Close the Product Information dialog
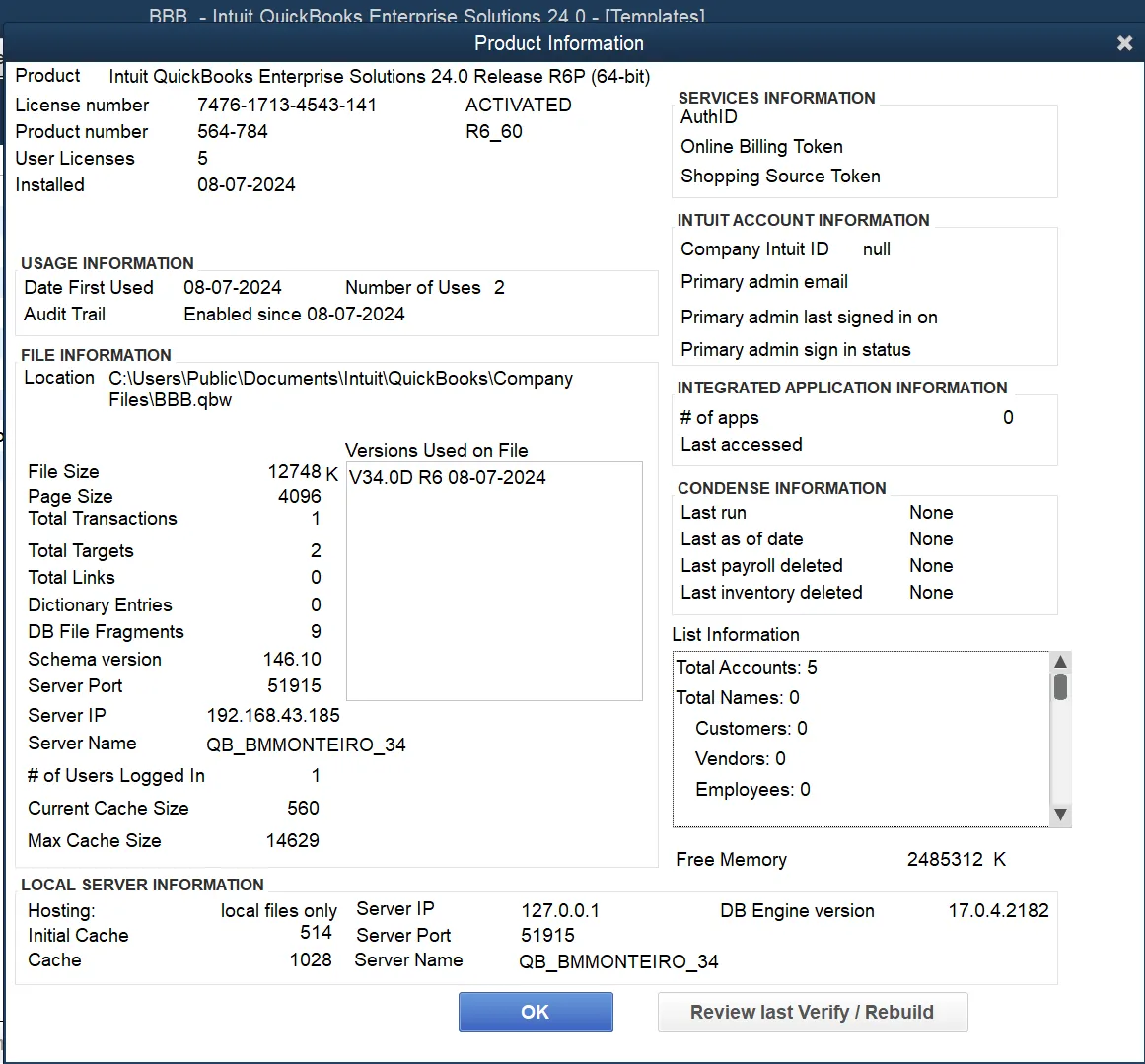This screenshot has width=1145, height=1064. pos(1124,43)
